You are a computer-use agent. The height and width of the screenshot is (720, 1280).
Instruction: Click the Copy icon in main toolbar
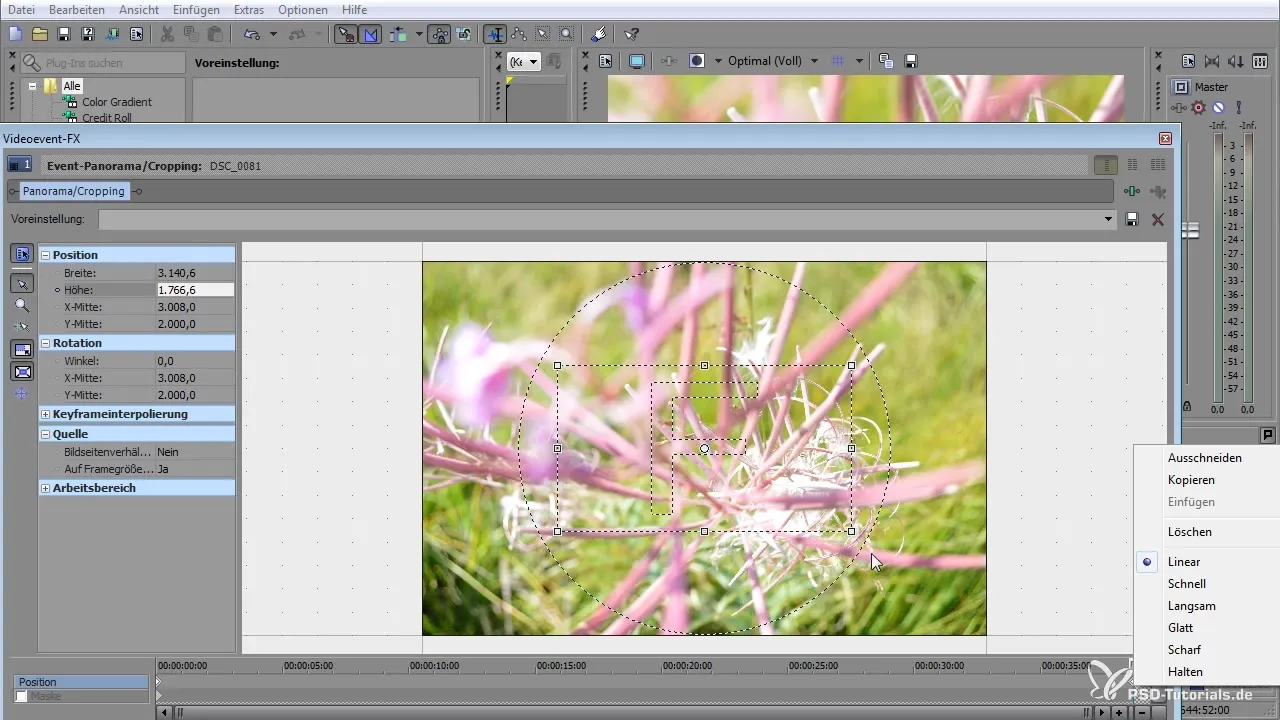point(190,34)
